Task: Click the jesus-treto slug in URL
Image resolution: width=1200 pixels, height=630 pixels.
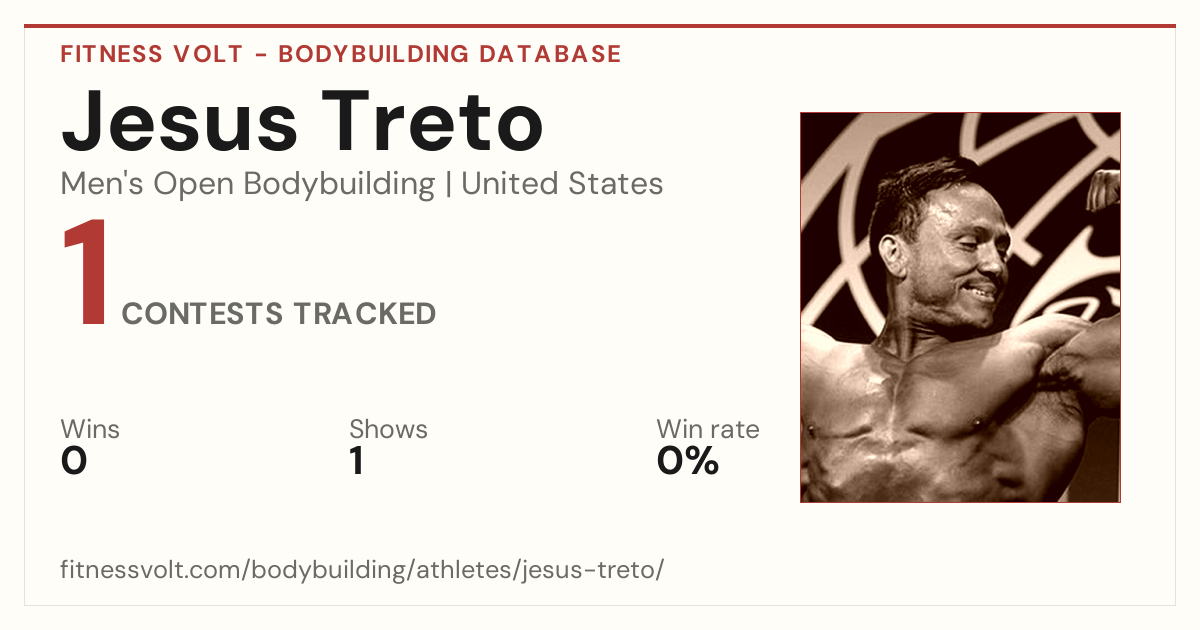Action: coord(592,570)
